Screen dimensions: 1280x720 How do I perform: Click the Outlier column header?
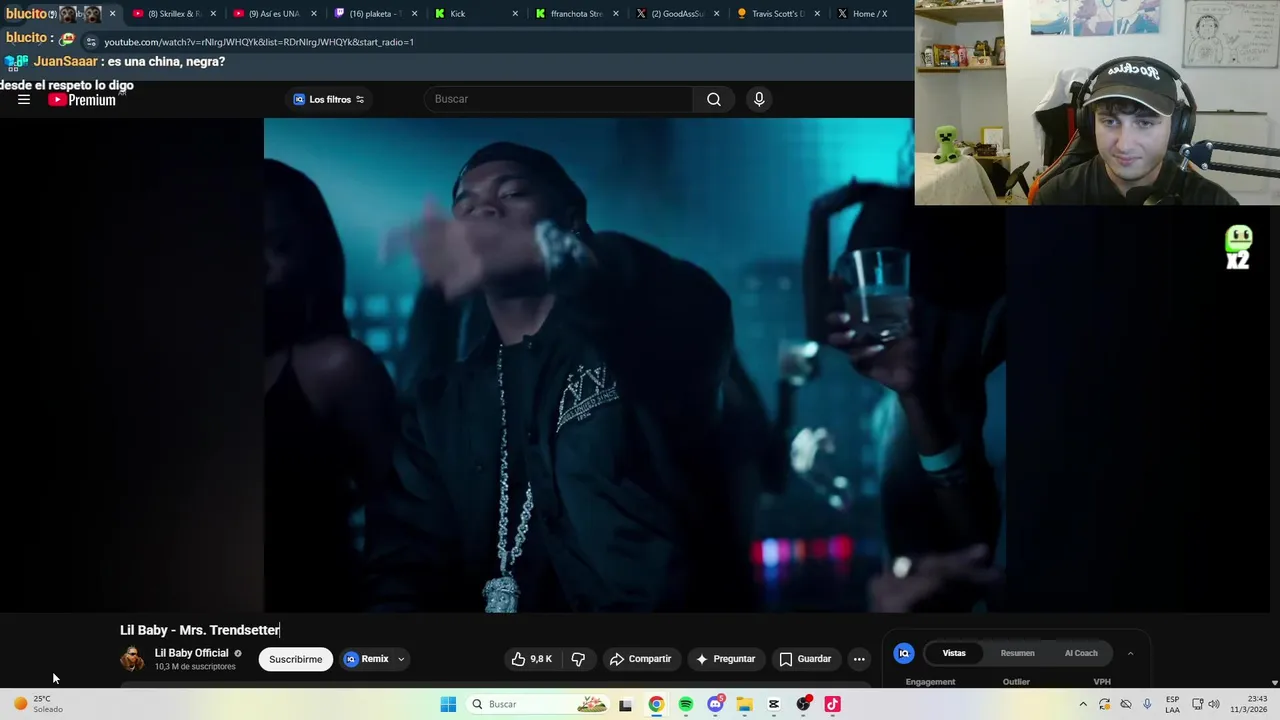tap(1016, 682)
